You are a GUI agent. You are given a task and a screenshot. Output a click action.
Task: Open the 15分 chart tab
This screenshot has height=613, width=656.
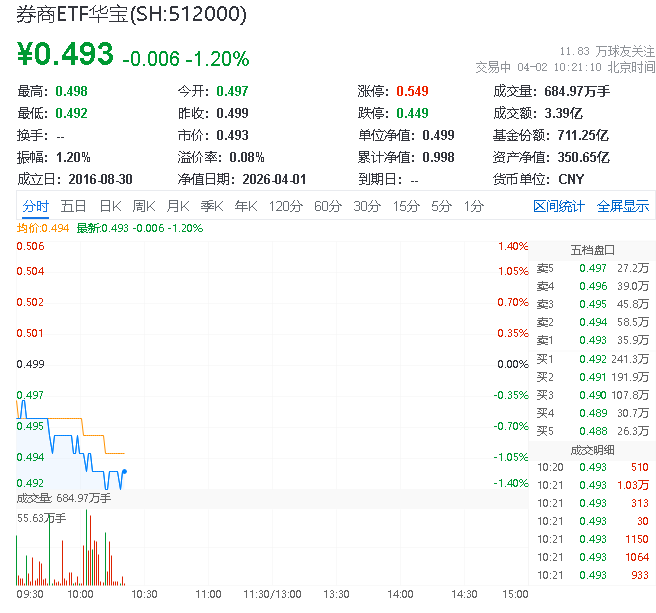pyautogui.click(x=406, y=206)
